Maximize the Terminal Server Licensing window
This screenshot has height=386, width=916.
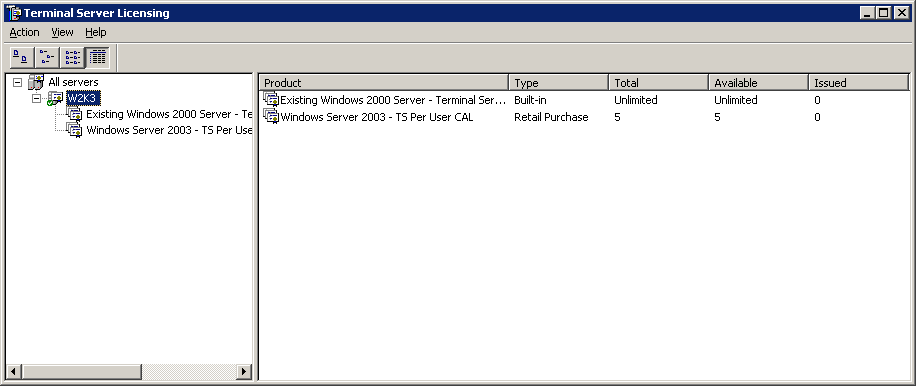pos(883,12)
